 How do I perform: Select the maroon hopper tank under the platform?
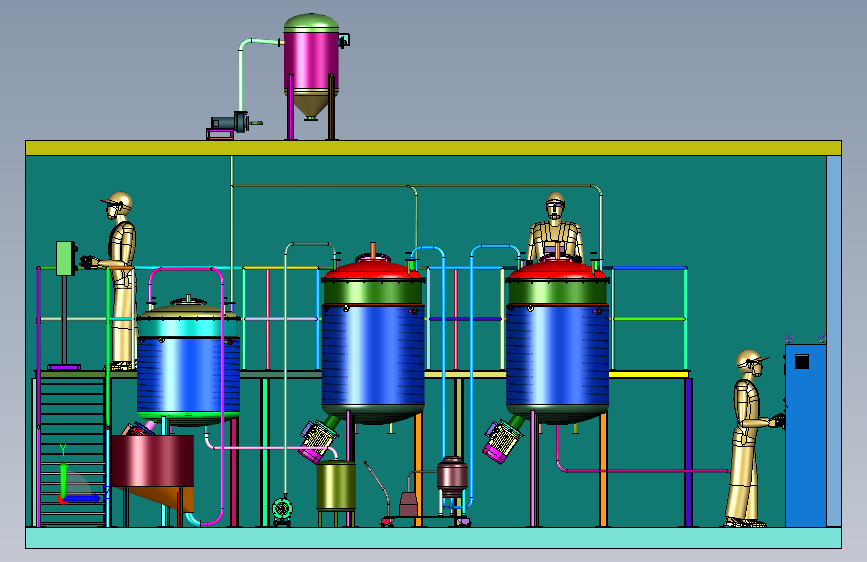point(153,461)
